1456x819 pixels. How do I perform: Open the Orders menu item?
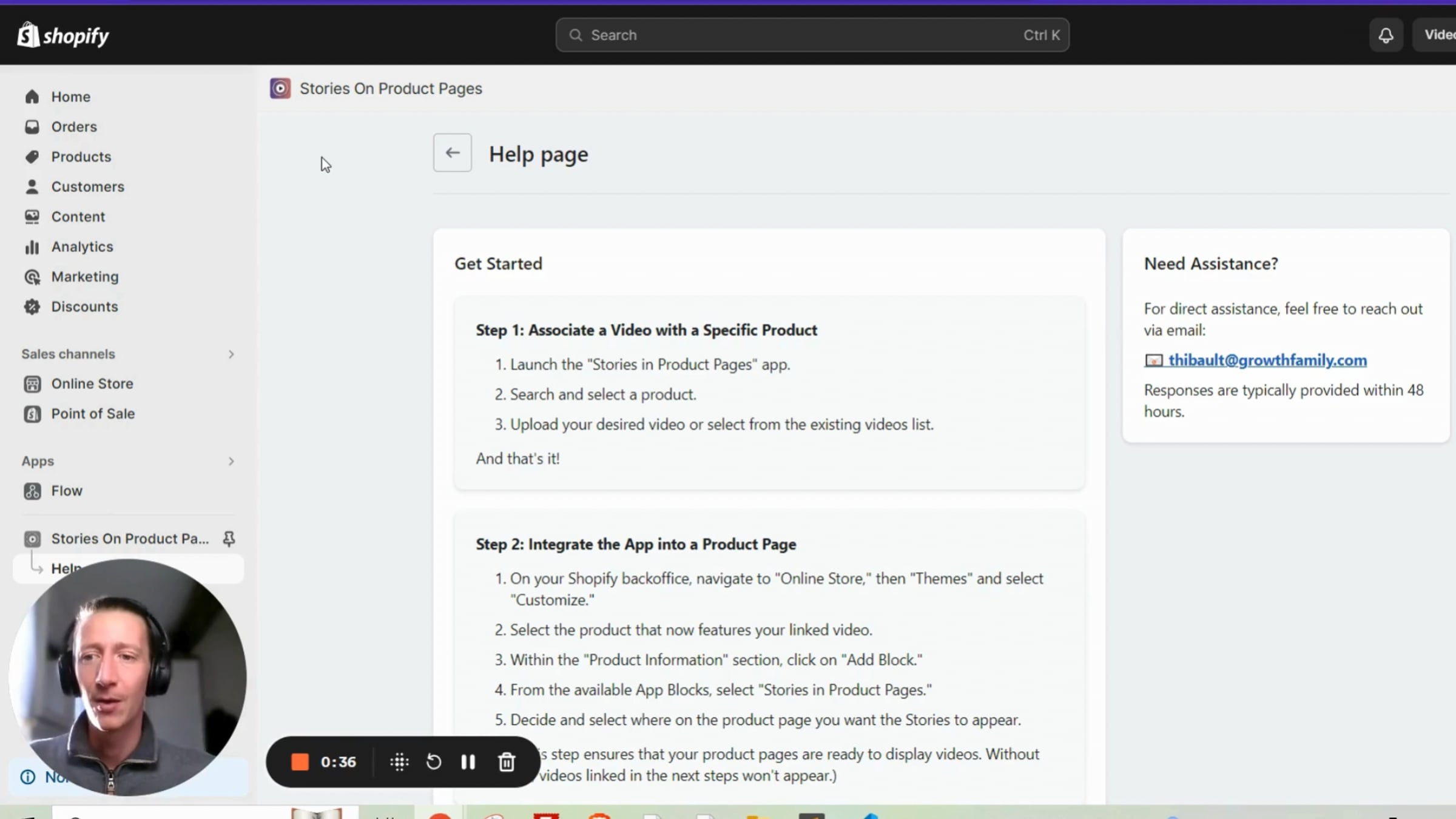[74, 127]
